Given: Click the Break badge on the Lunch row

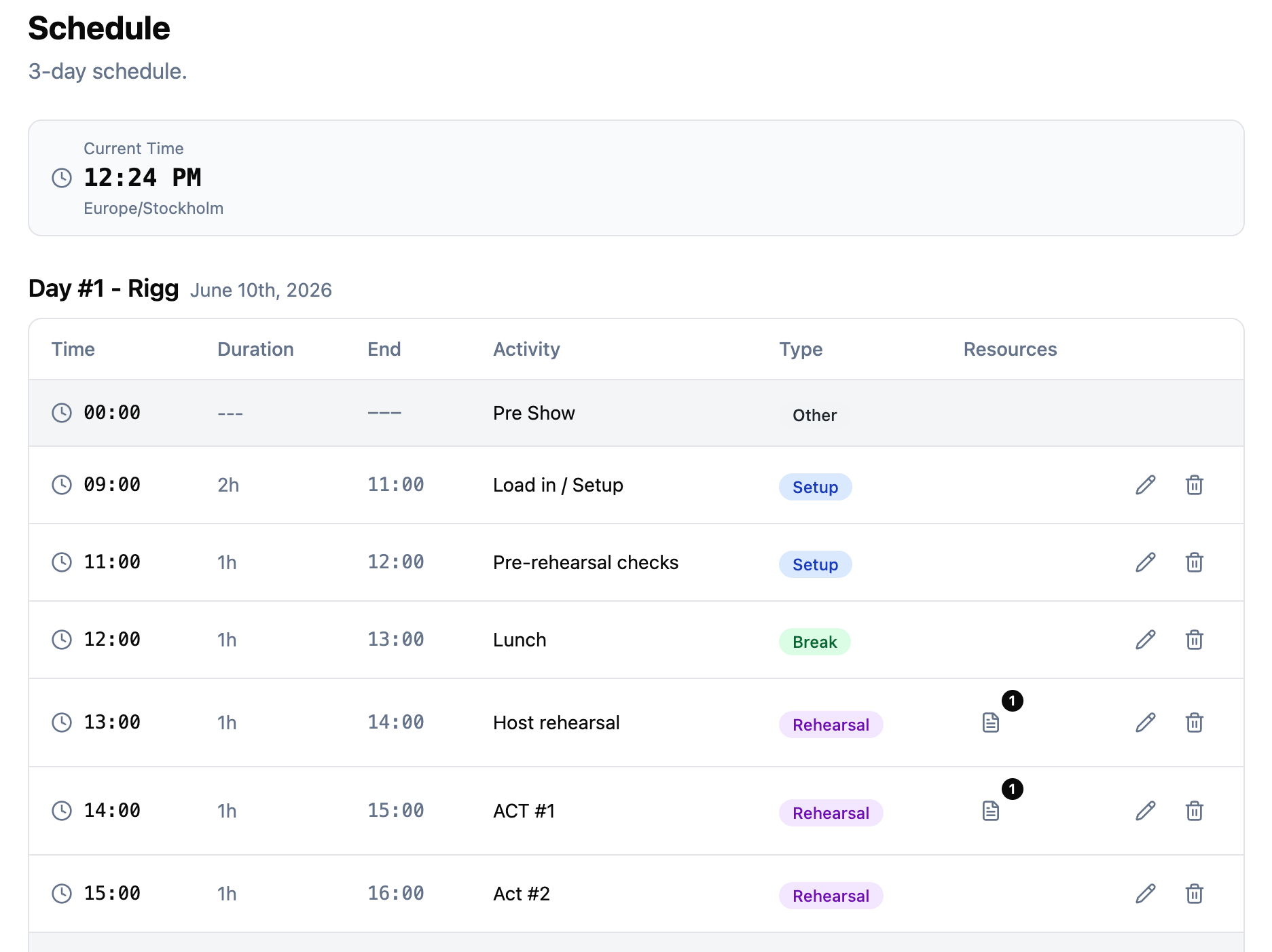Looking at the screenshot, I should click(814, 642).
